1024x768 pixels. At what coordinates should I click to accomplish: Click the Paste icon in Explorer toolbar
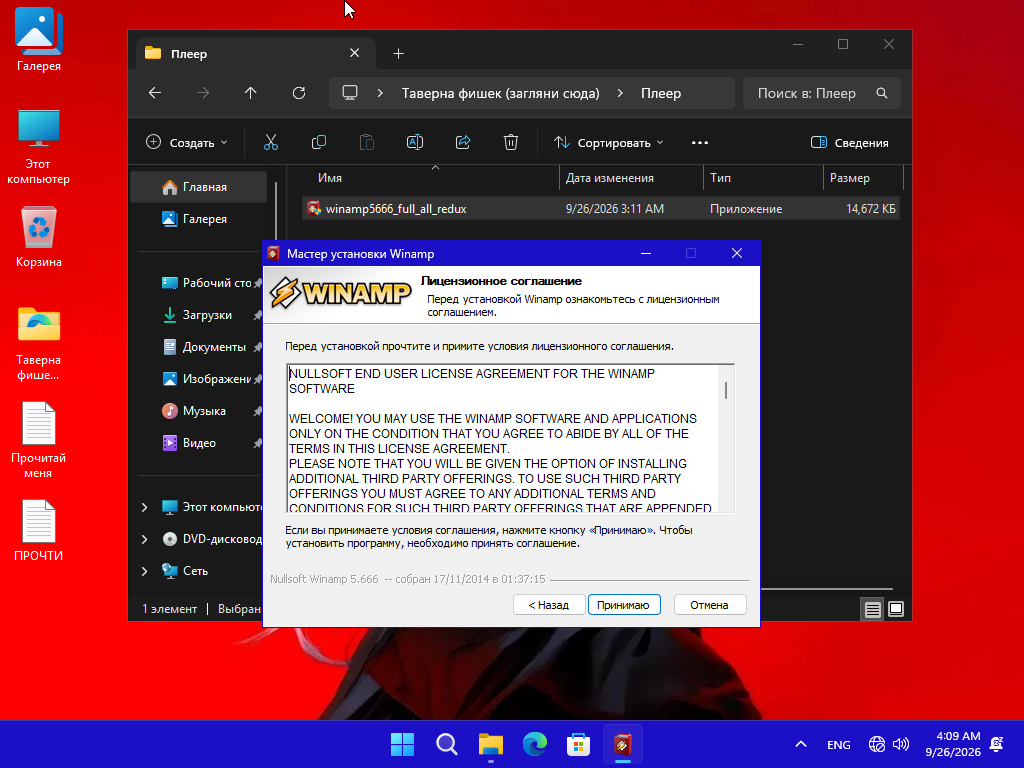pos(367,142)
